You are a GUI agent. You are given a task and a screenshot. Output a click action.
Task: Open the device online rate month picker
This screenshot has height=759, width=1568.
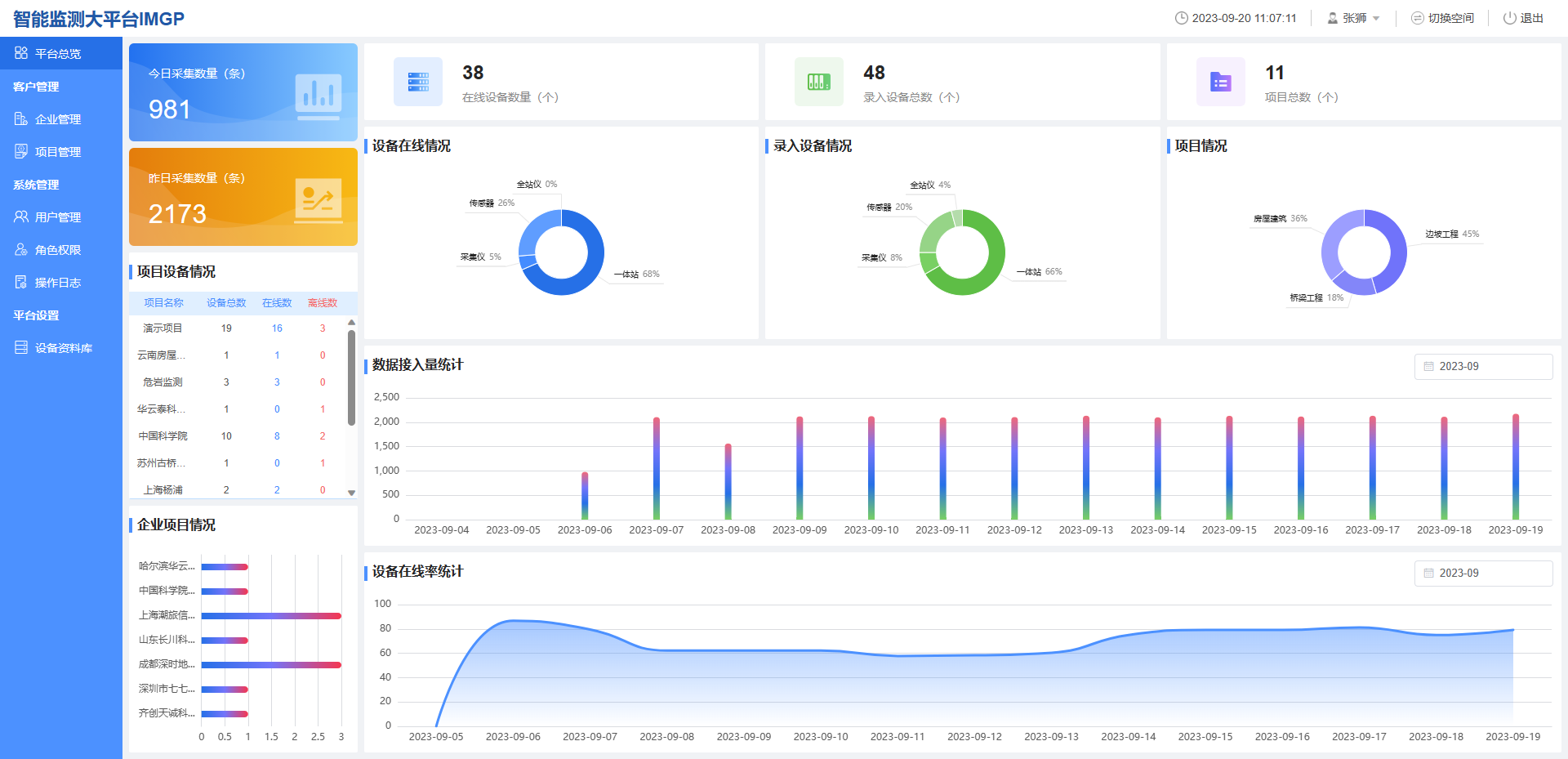pos(1483,574)
